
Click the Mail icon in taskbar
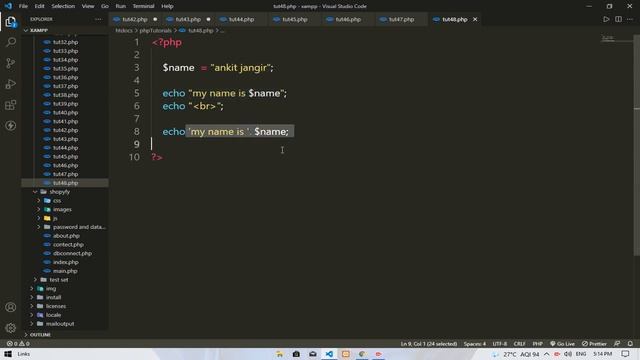(x=313, y=354)
